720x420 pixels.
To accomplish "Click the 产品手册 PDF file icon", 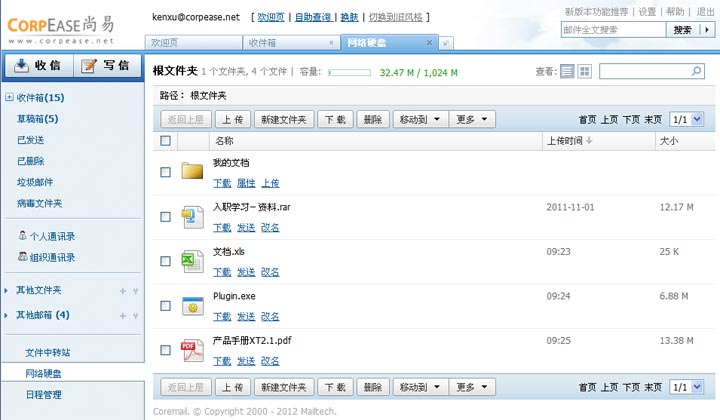I will (192, 350).
